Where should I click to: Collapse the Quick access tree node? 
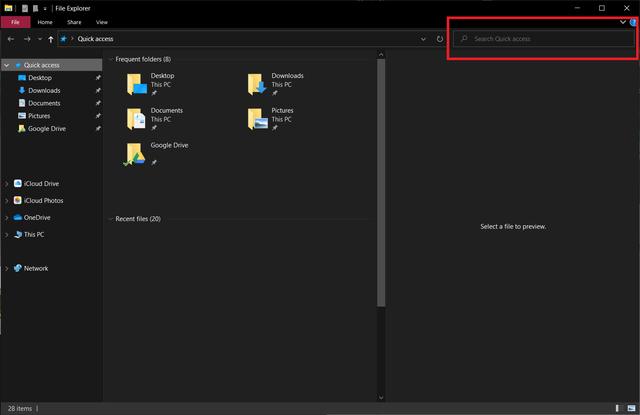[7, 65]
